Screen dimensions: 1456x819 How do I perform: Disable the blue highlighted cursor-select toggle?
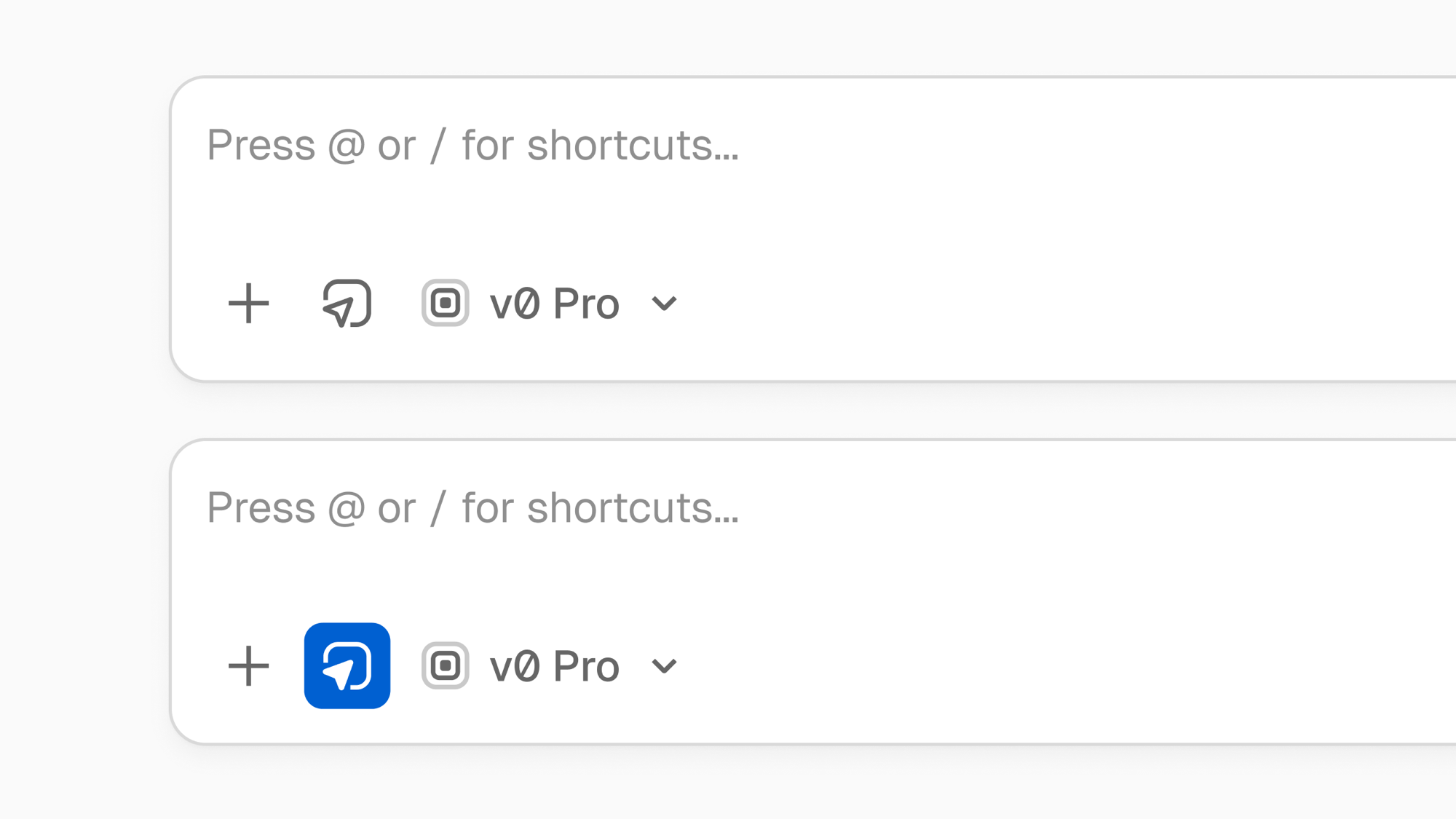coord(347,665)
